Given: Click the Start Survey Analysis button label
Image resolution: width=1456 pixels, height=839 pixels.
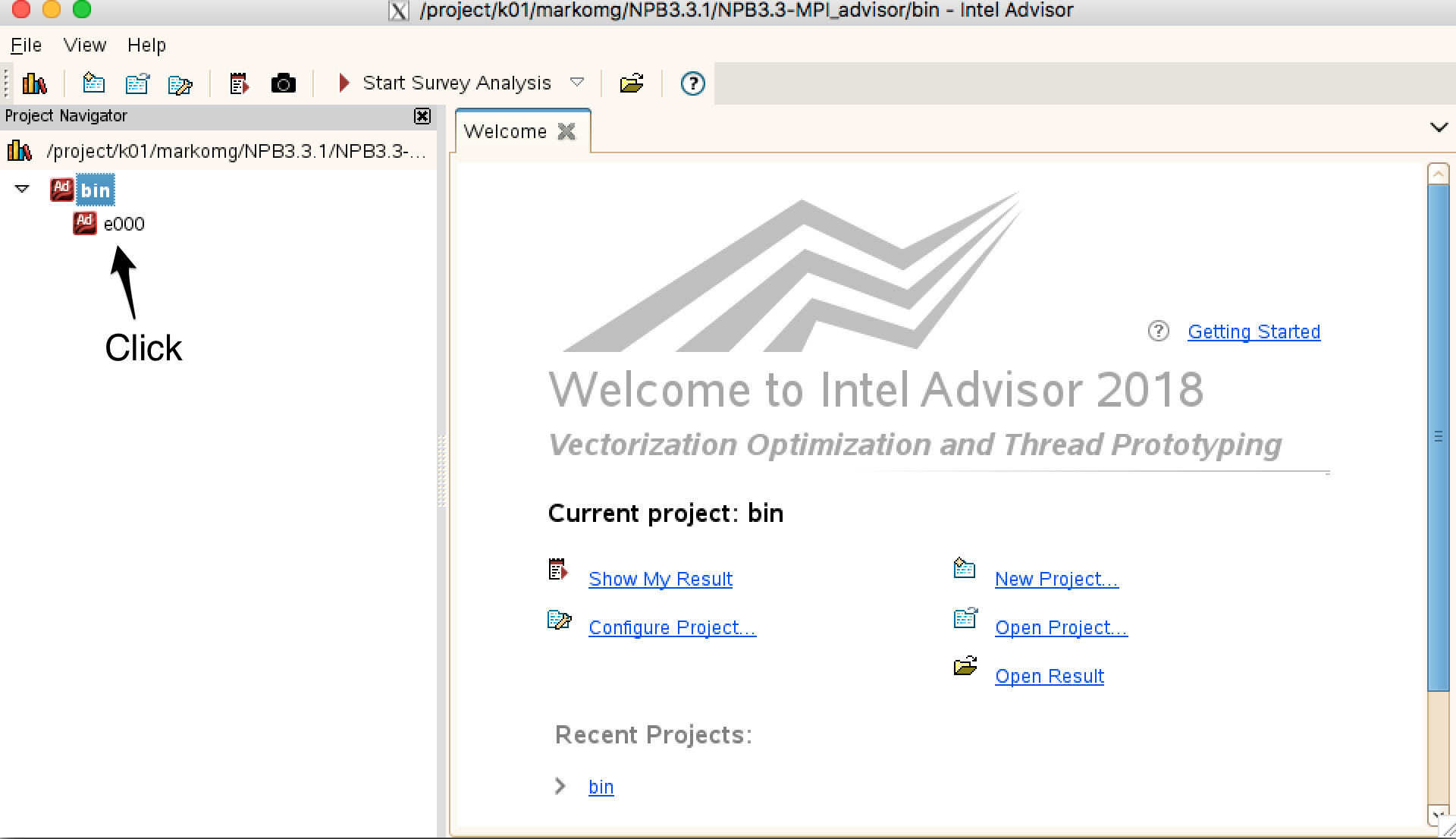Looking at the screenshot, I should pos(457,83).
